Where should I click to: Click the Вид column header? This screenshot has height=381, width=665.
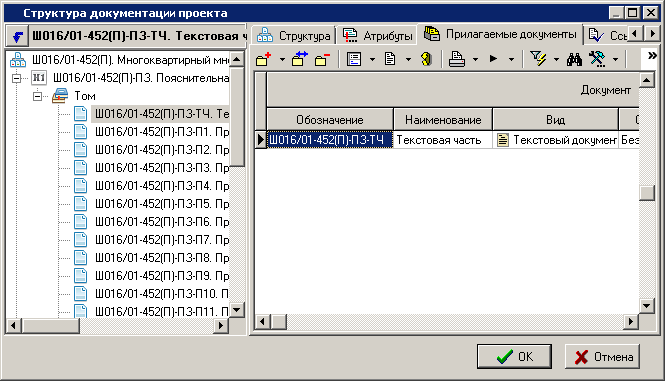coord(555,120)
